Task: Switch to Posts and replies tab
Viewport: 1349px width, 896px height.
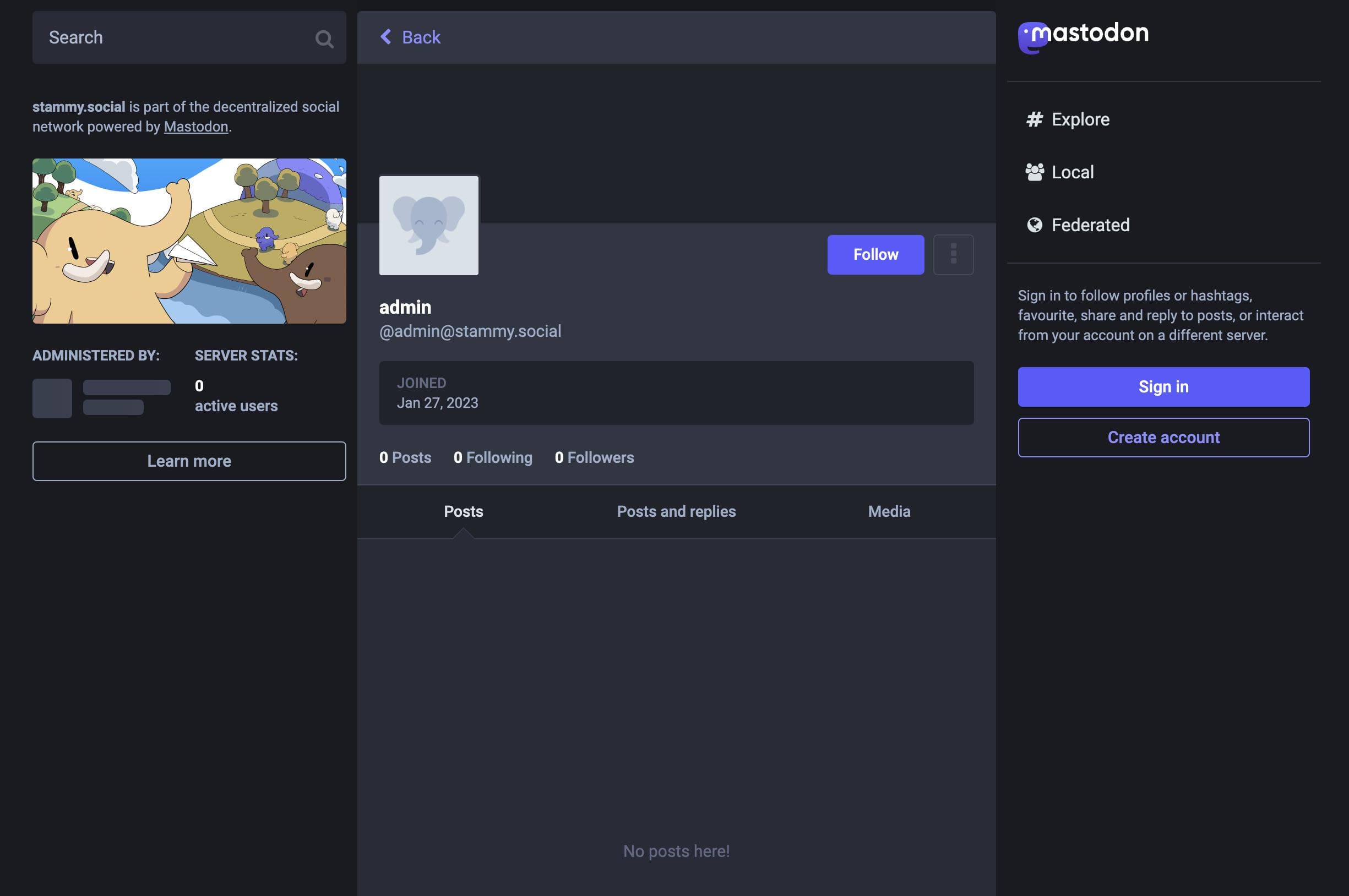Action: tap(676, 511)
